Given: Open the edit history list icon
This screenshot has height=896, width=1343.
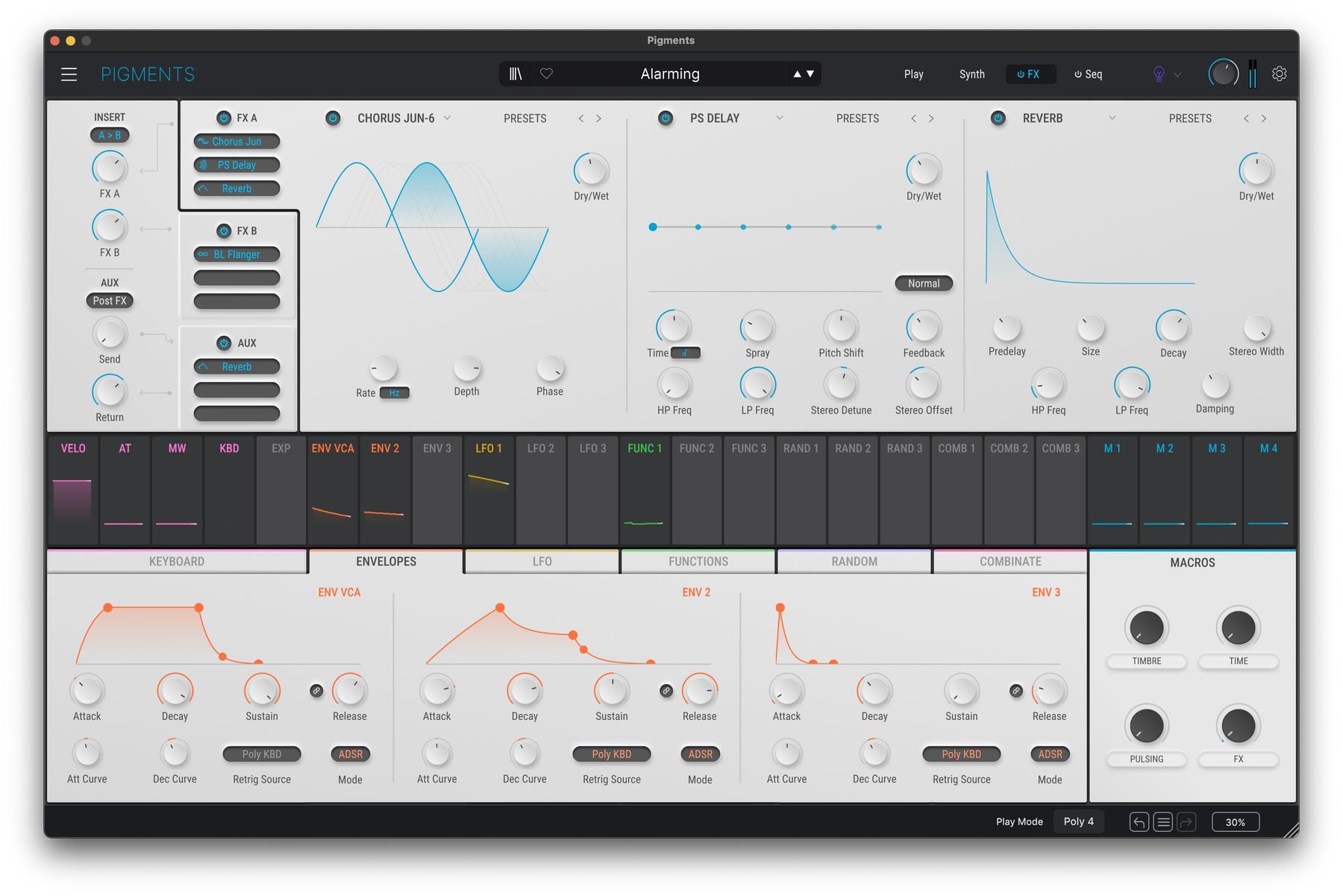Looking at the screenshot, I should coord(1162,822).
